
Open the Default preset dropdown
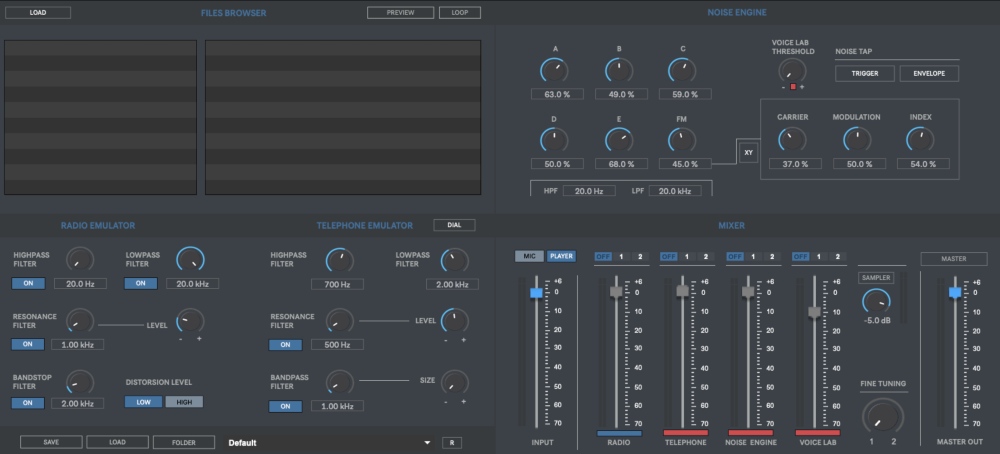point(427,442)
